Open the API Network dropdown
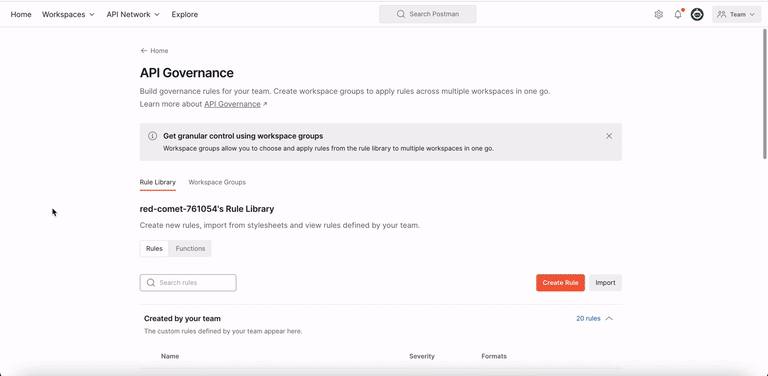This screenshot has height=376, width=768. coord(133,15)
